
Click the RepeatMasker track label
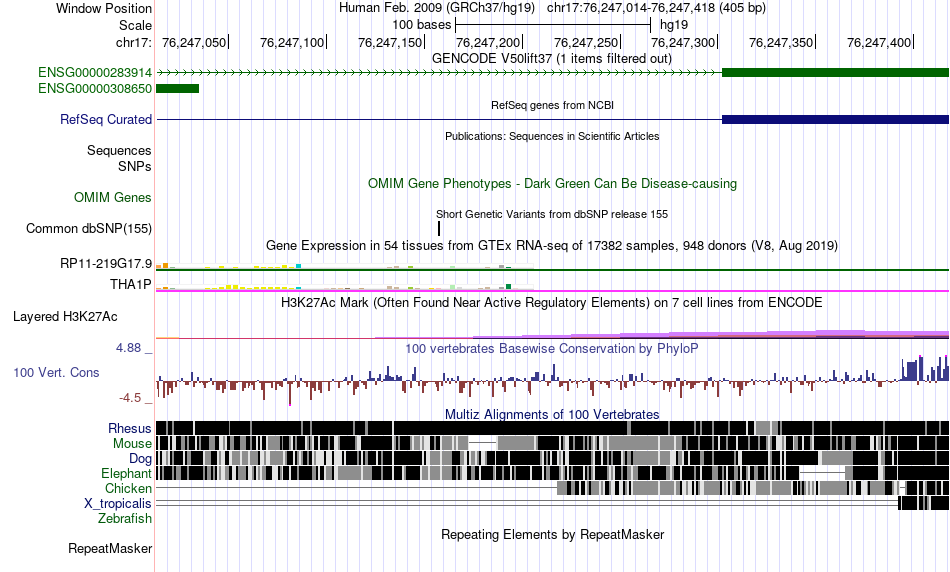[110, 548]
